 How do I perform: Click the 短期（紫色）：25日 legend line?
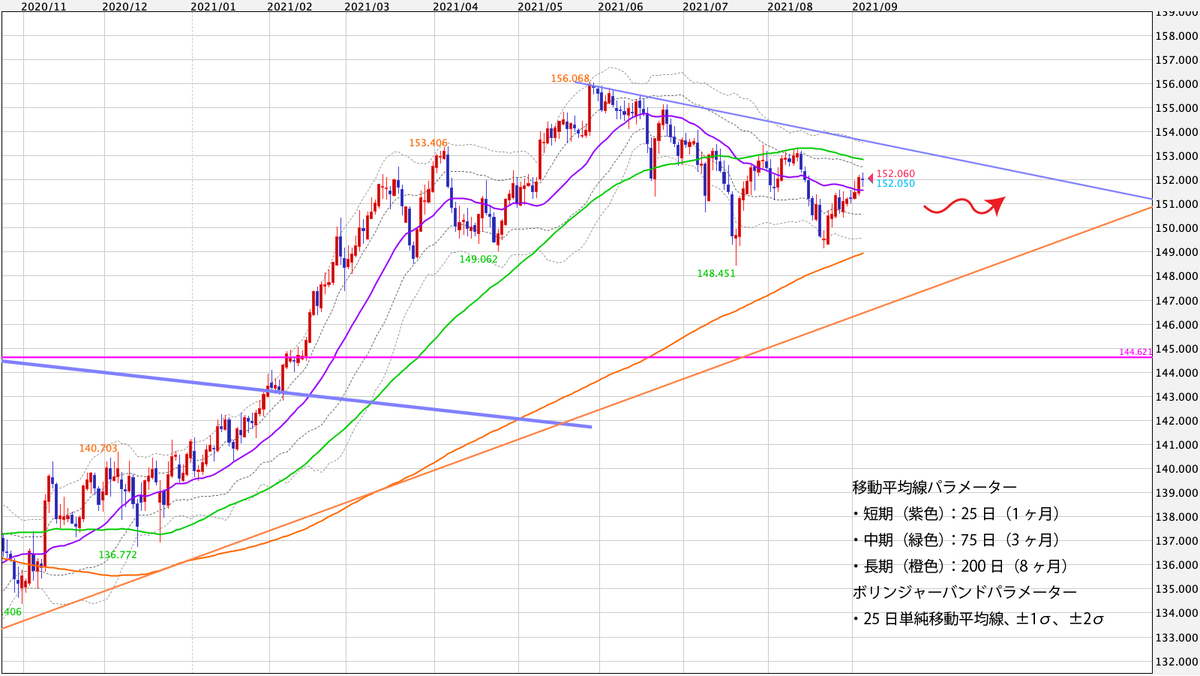(x=955, y=514)
